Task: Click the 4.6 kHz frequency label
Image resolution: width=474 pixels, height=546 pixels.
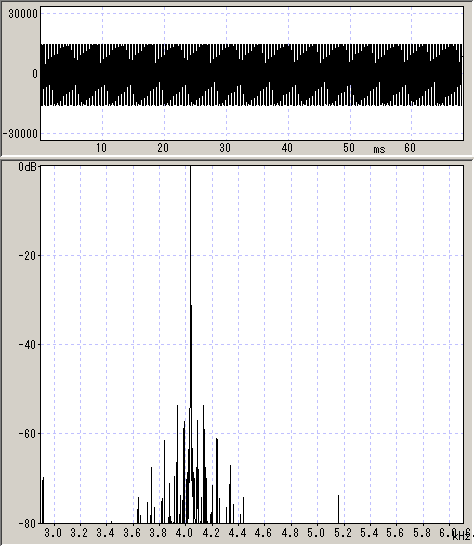Action: [x=263, y=533]
